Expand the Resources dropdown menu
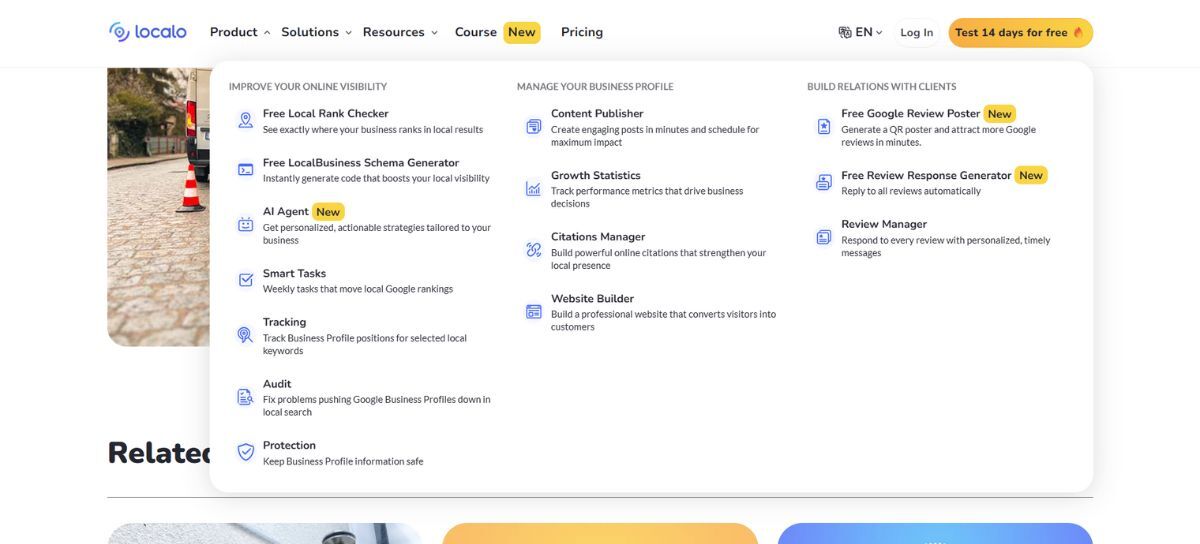The height and width of the screenshot is (544, 1200). [400, 32]
